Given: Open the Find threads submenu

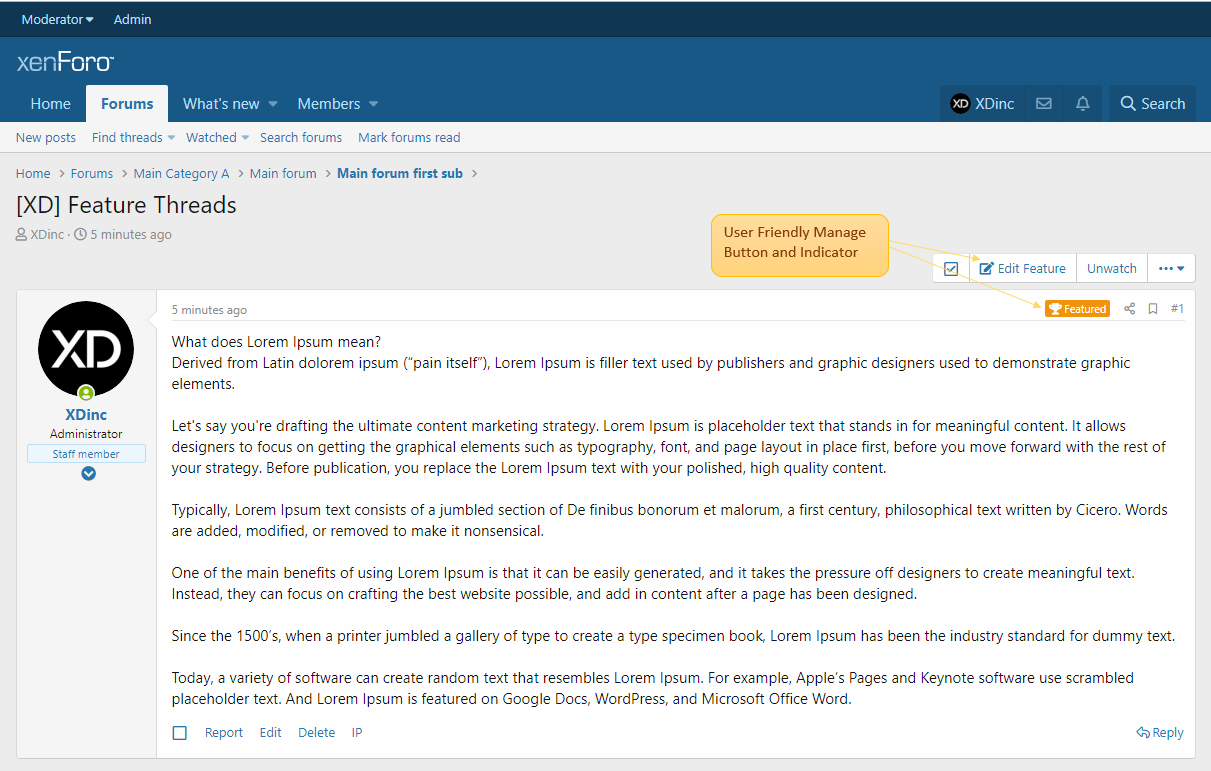Looking at the screenshot, I should pyautogui.click(x=133, y=138).
